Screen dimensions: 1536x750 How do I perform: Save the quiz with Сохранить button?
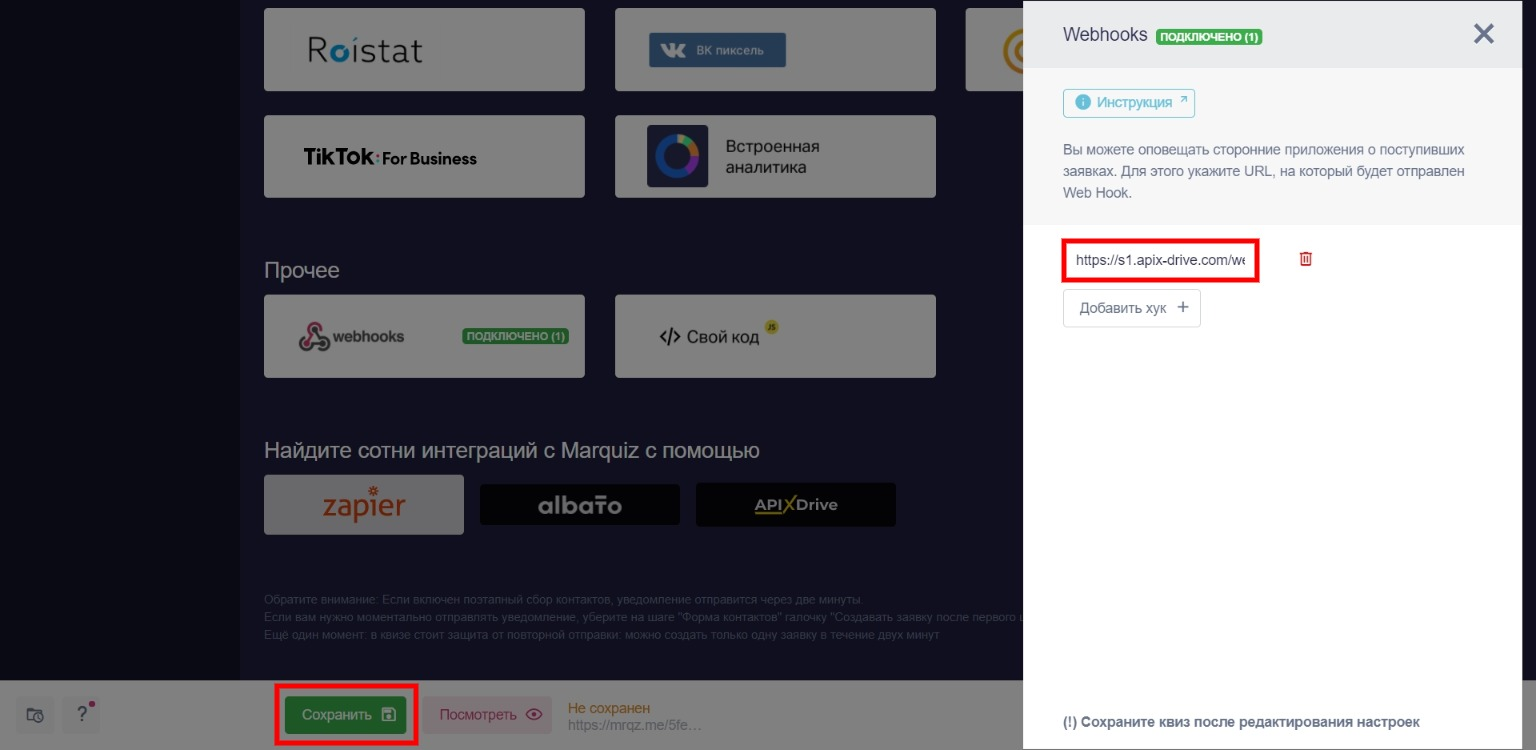346,715
